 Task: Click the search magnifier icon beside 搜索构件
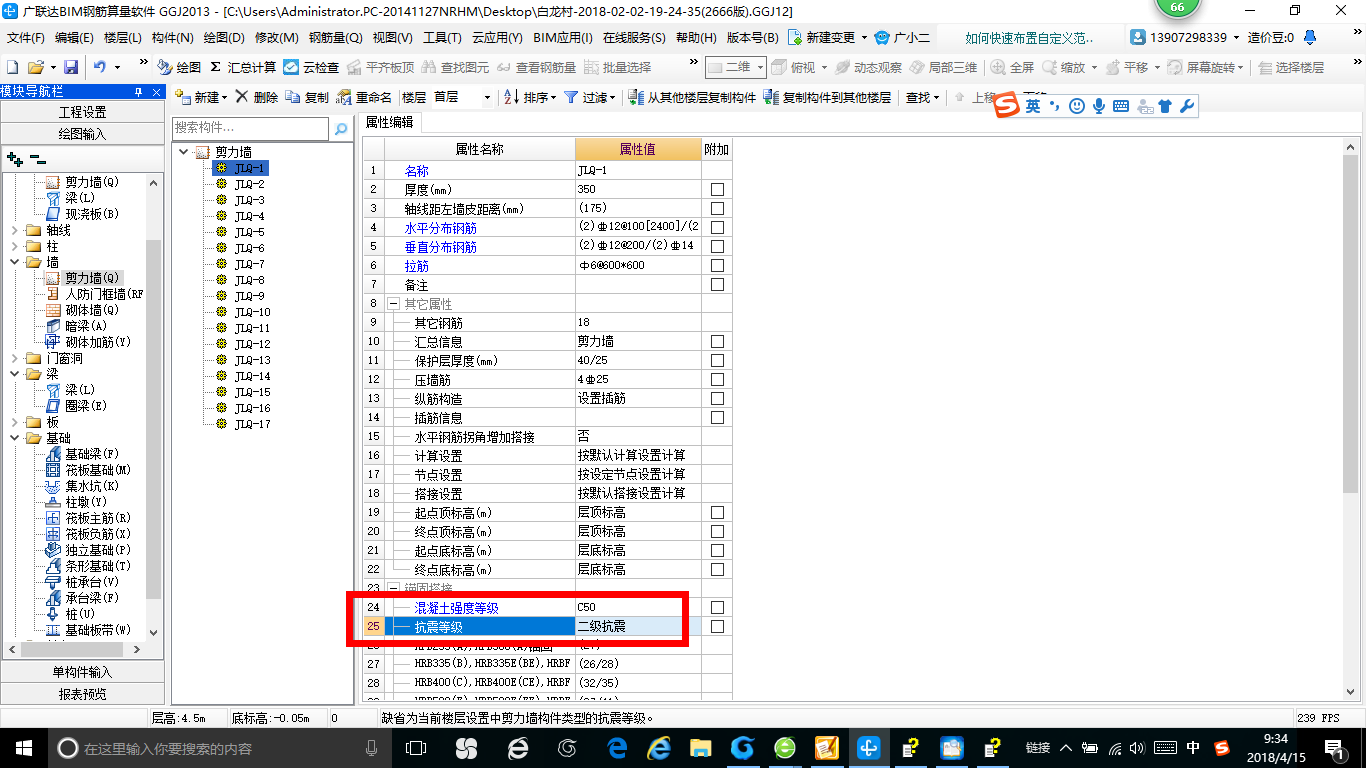coord(341,129)
